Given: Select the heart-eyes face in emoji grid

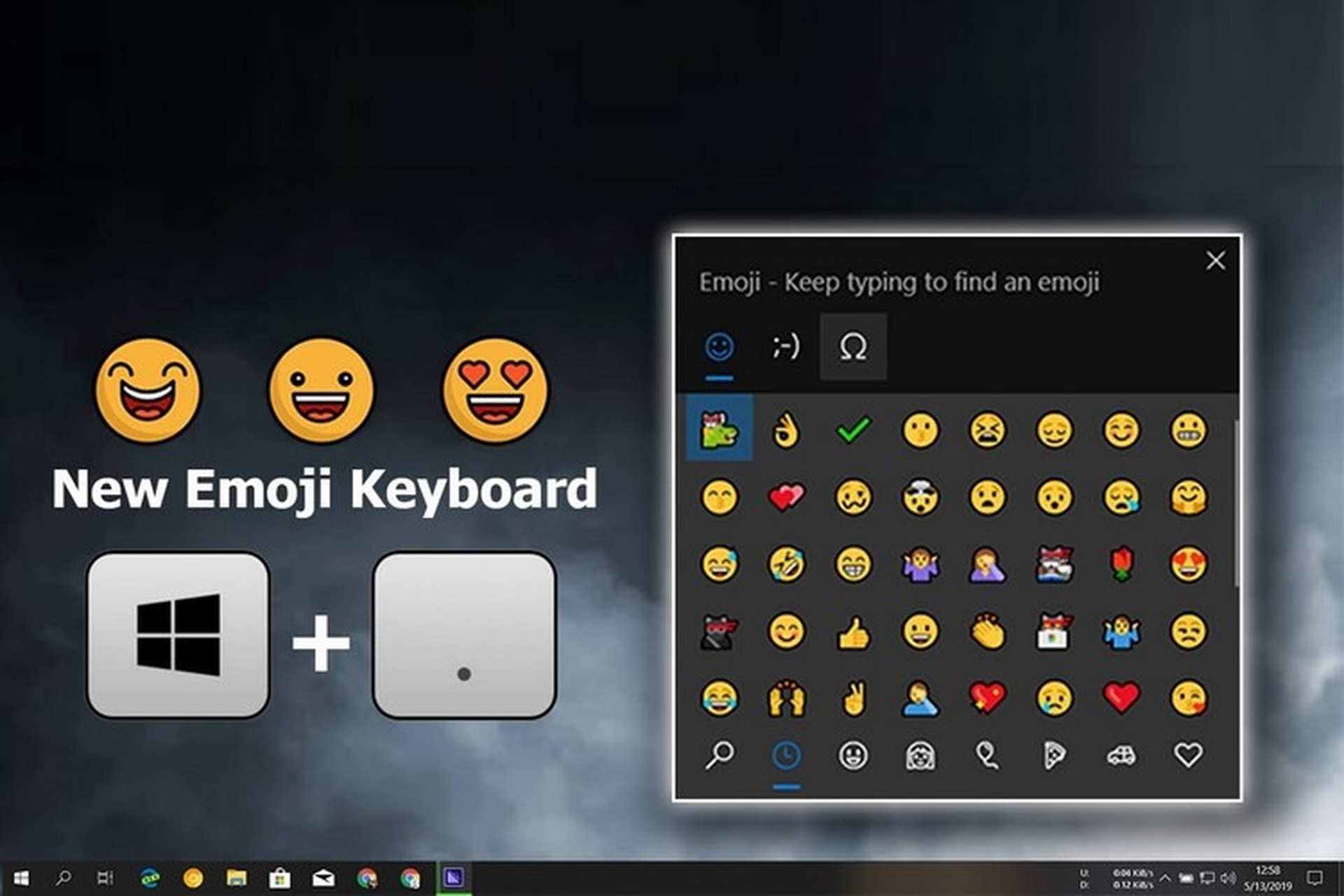Looking at the screenshot, I should click(x=1189, y=563).
